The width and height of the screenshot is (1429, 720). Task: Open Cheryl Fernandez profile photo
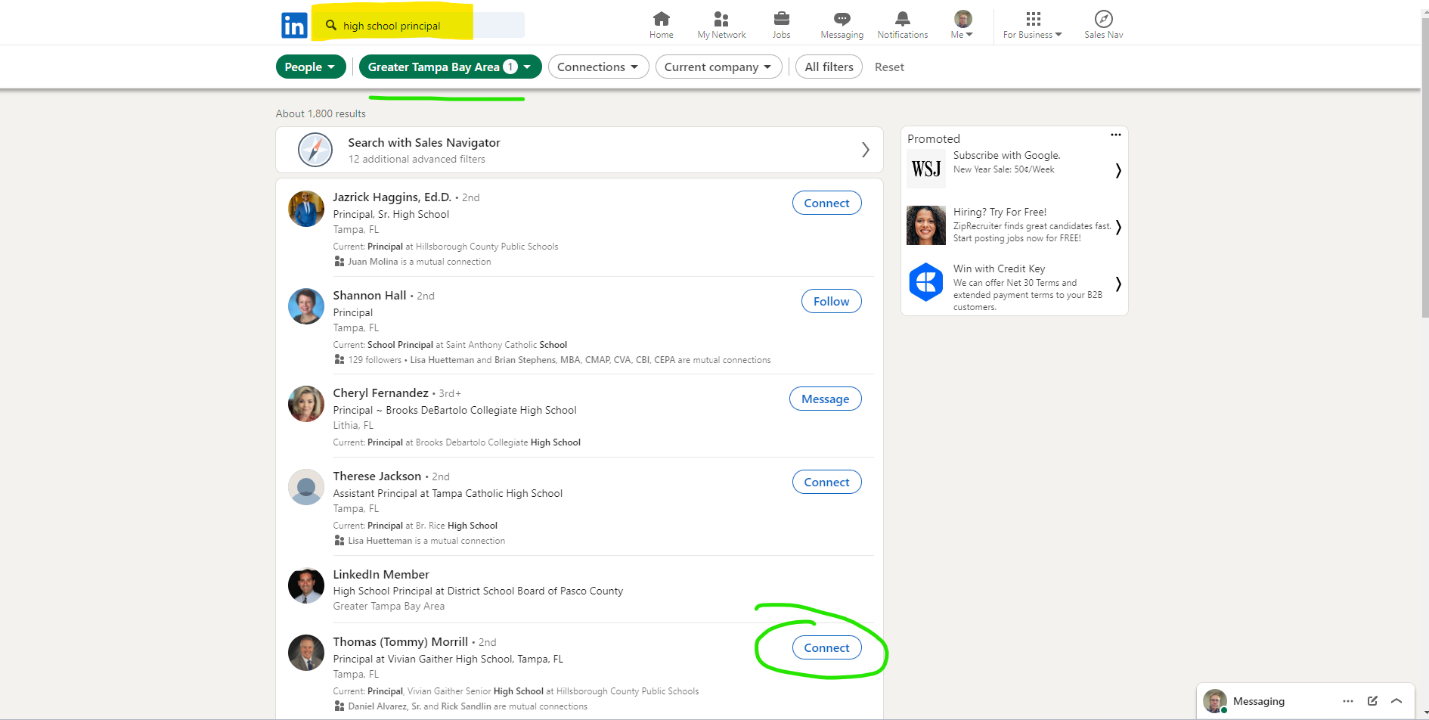(306, 404)
